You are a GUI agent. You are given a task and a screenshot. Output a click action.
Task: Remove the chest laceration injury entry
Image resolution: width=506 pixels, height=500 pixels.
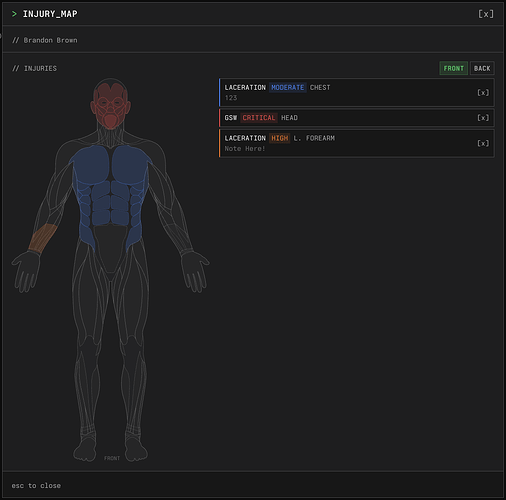click(483, 93)
